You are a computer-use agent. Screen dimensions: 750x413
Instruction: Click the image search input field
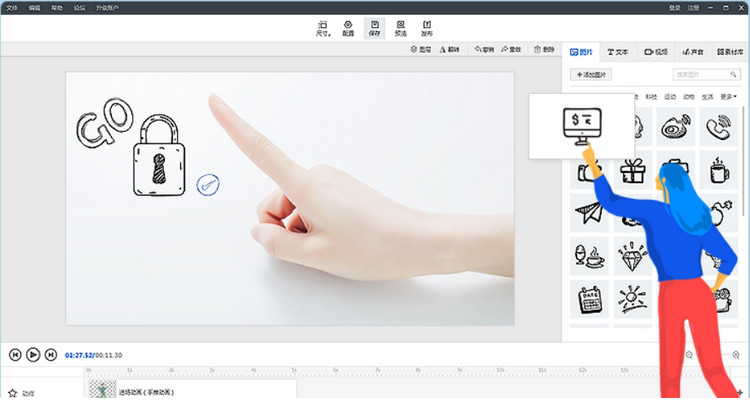tap(706, 75)
